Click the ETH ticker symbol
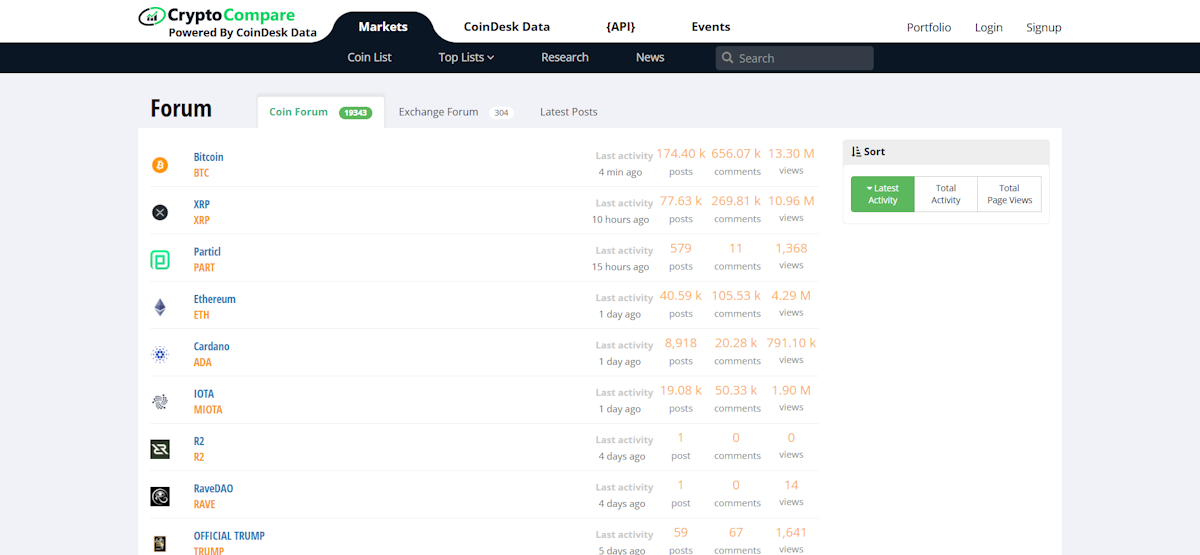1200x555 pixels. click(x=202, y=315)
